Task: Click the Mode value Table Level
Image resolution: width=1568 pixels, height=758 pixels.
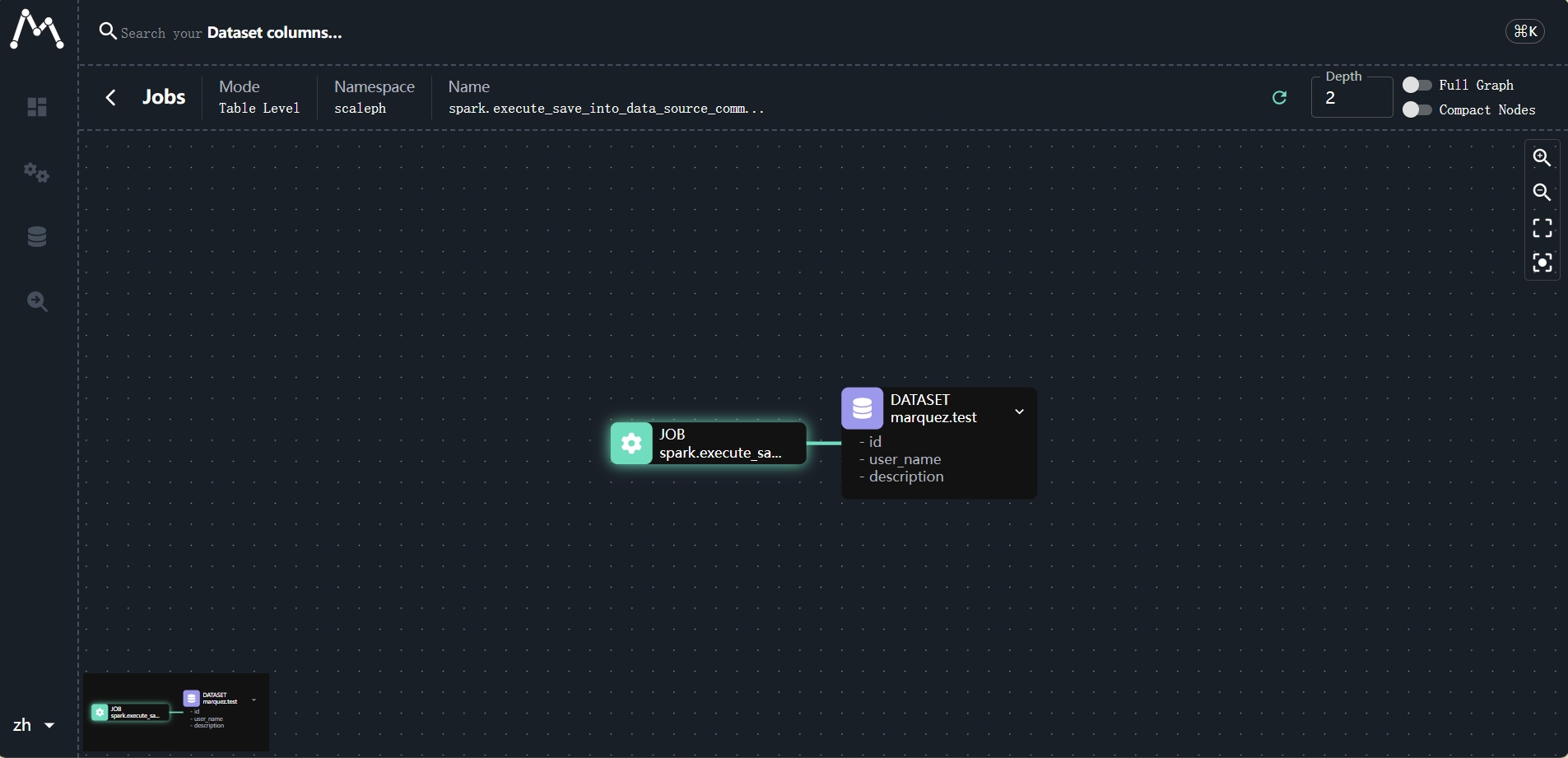Action: (x=259, y=108)
